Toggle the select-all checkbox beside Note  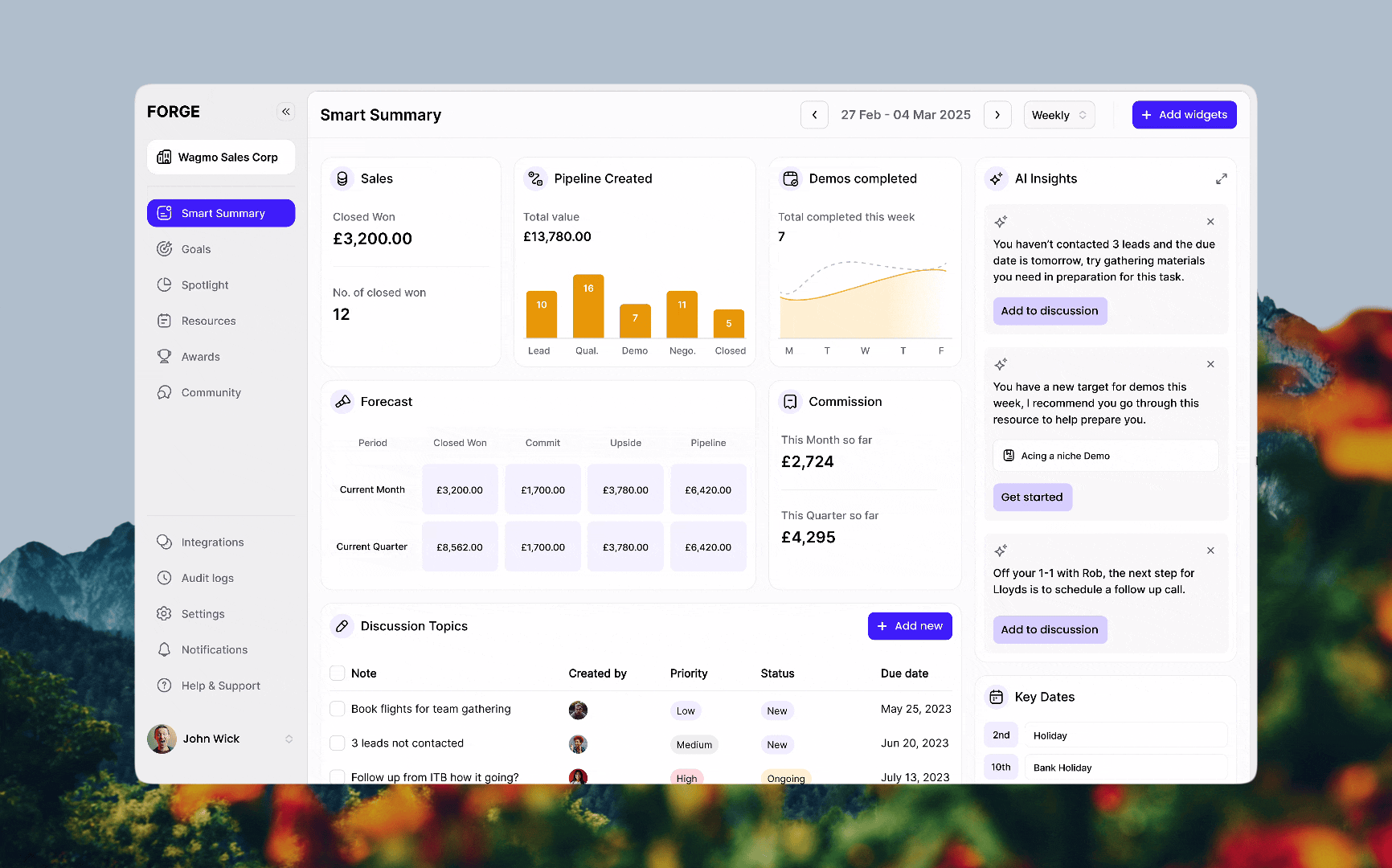click(x=338, y=674)
